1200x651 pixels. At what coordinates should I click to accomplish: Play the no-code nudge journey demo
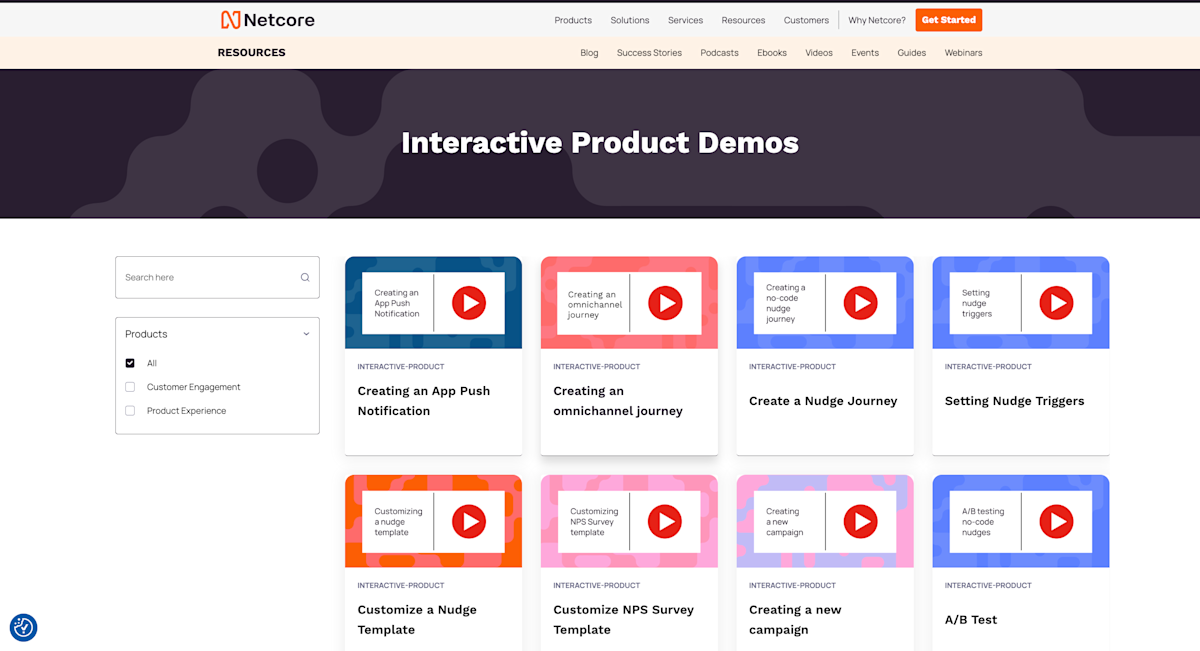pos(860,302)
